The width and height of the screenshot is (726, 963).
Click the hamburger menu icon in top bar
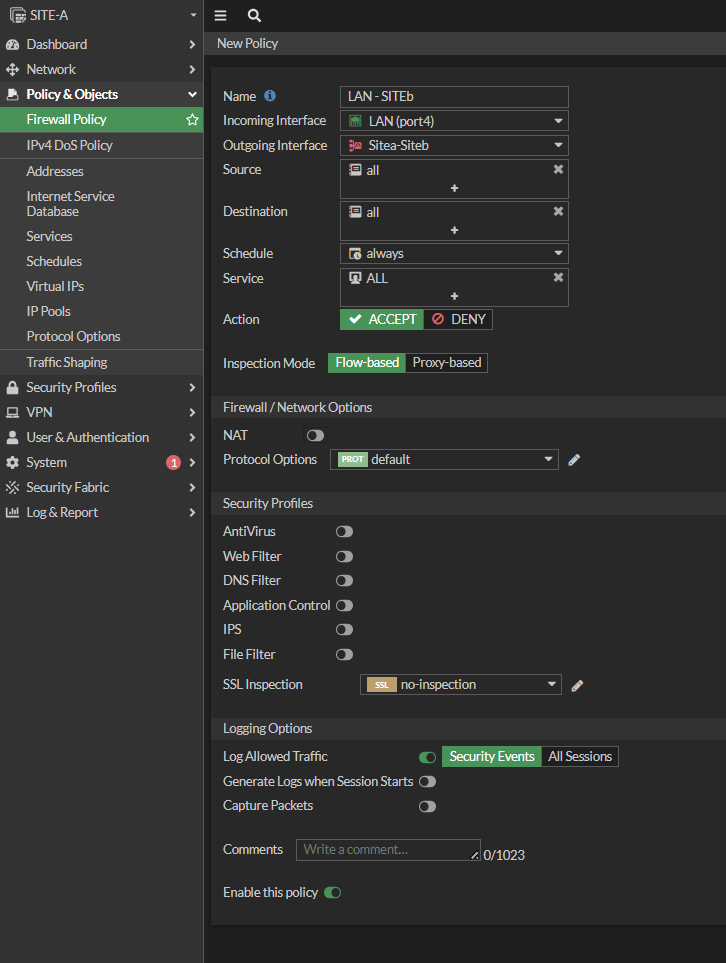[220, 16]
